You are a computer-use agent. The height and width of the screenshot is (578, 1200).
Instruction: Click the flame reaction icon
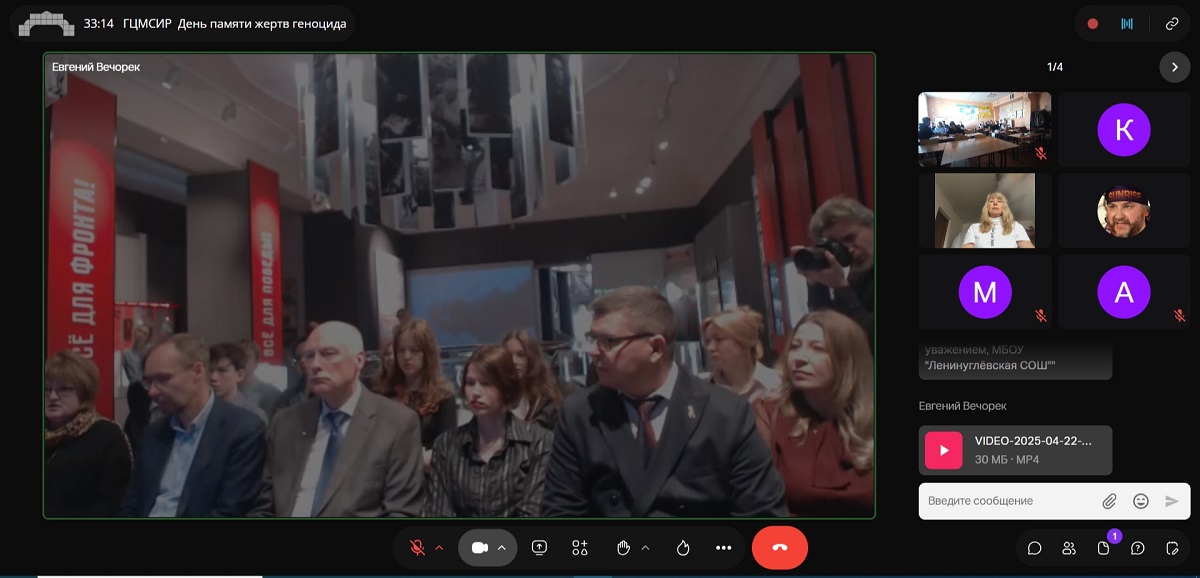pos(683,548)
